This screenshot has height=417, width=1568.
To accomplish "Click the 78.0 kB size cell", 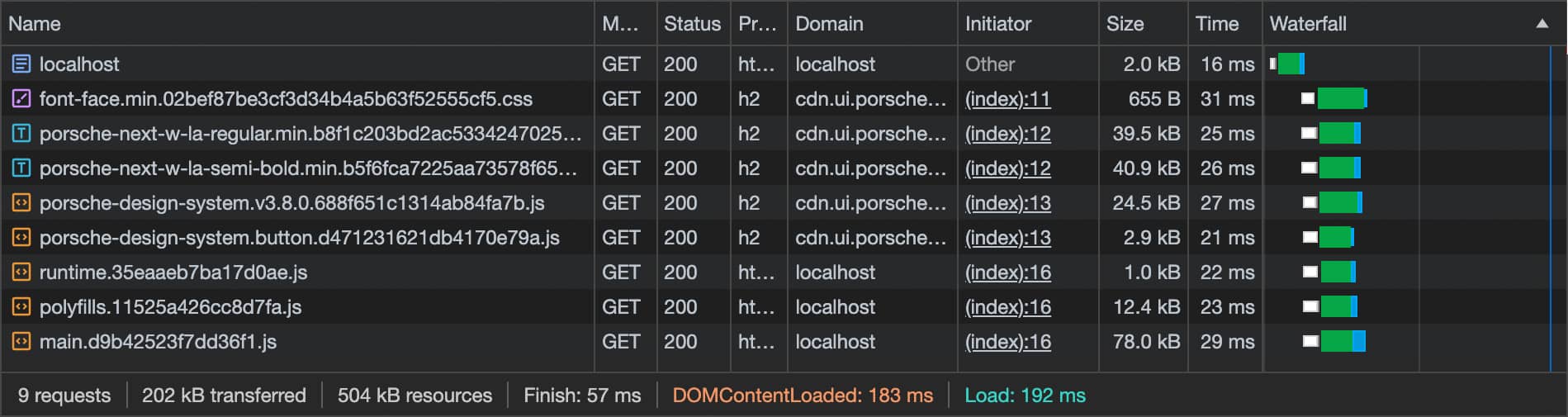I will click(1144, 341).
